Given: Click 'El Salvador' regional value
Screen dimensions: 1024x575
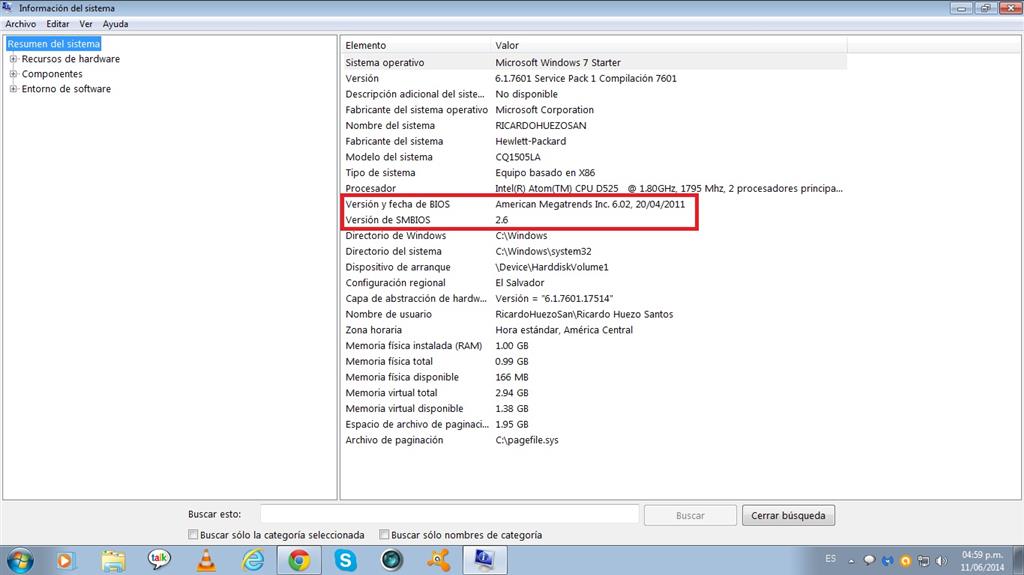Looking at the screenshot, I should (519, 282).
